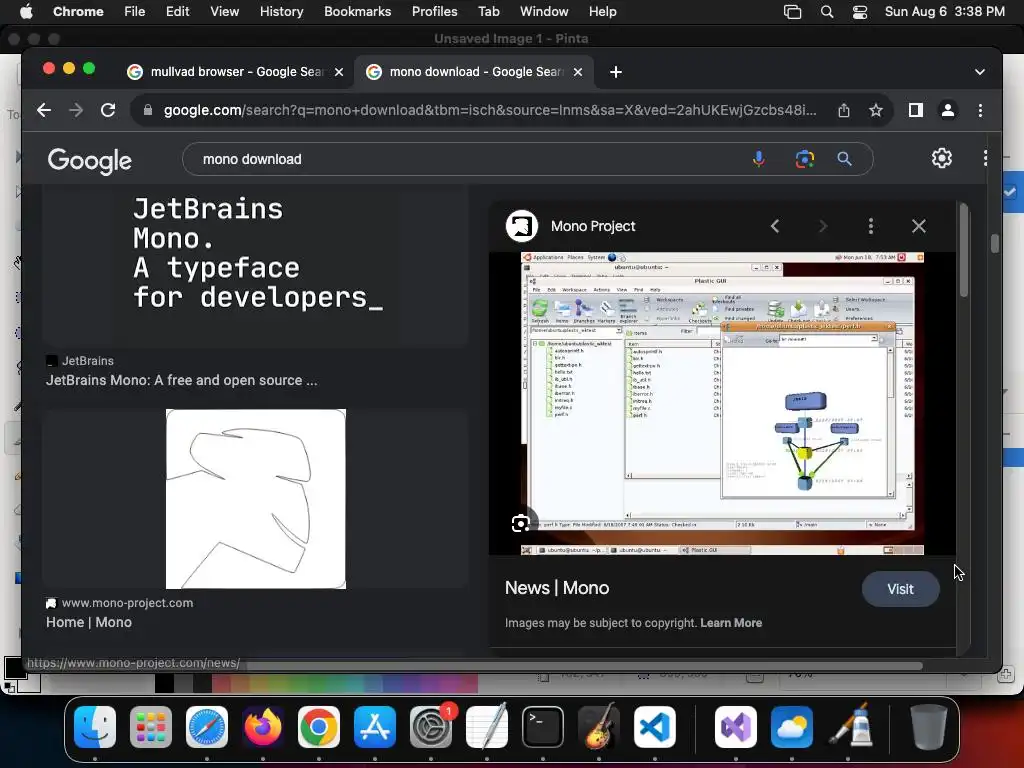Open Trash in the Dock

(x=929, y=727)
